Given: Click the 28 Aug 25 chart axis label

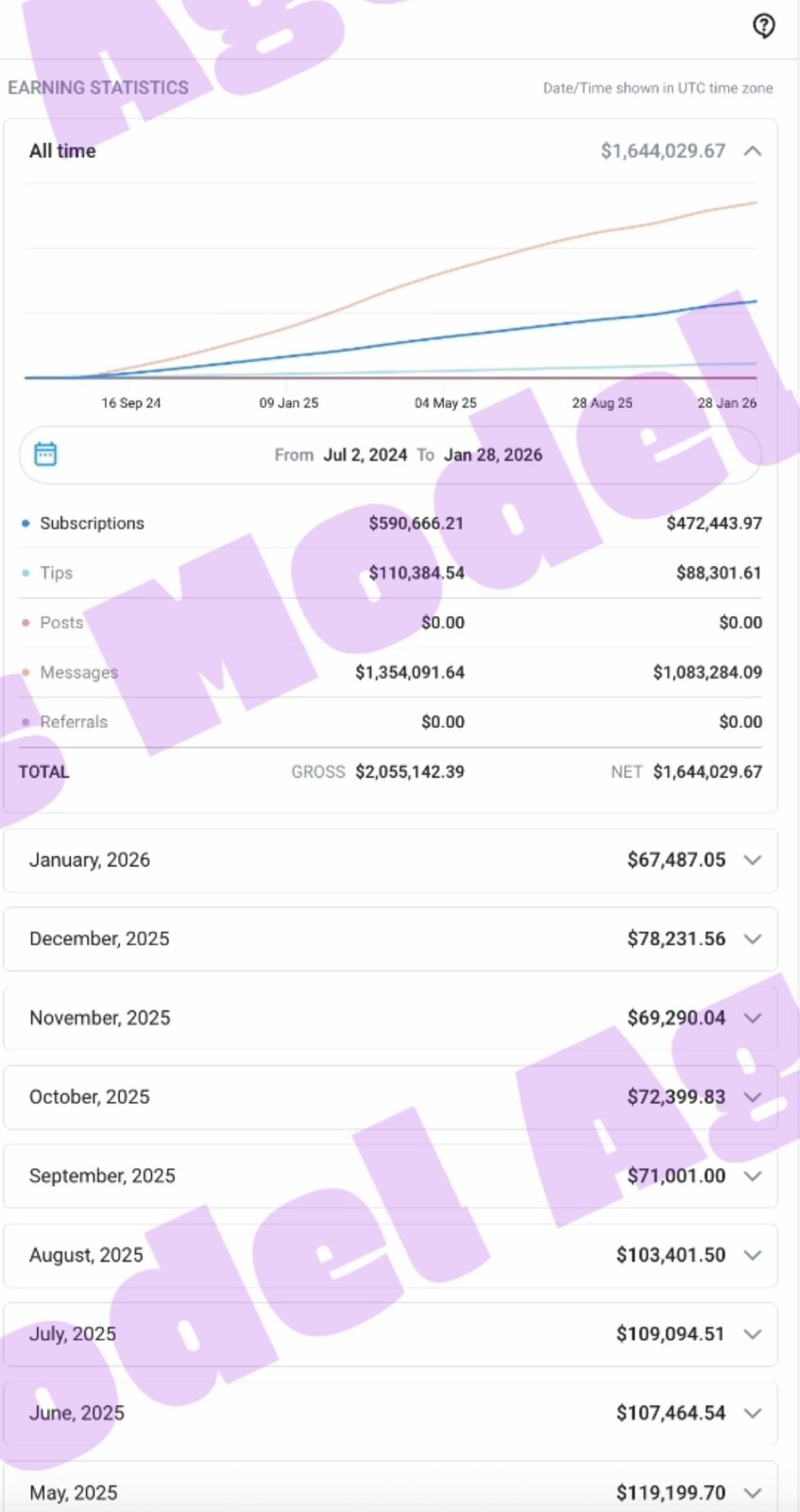Looking at the screenshot, I should pyautogui.click(x=602, y=403).
